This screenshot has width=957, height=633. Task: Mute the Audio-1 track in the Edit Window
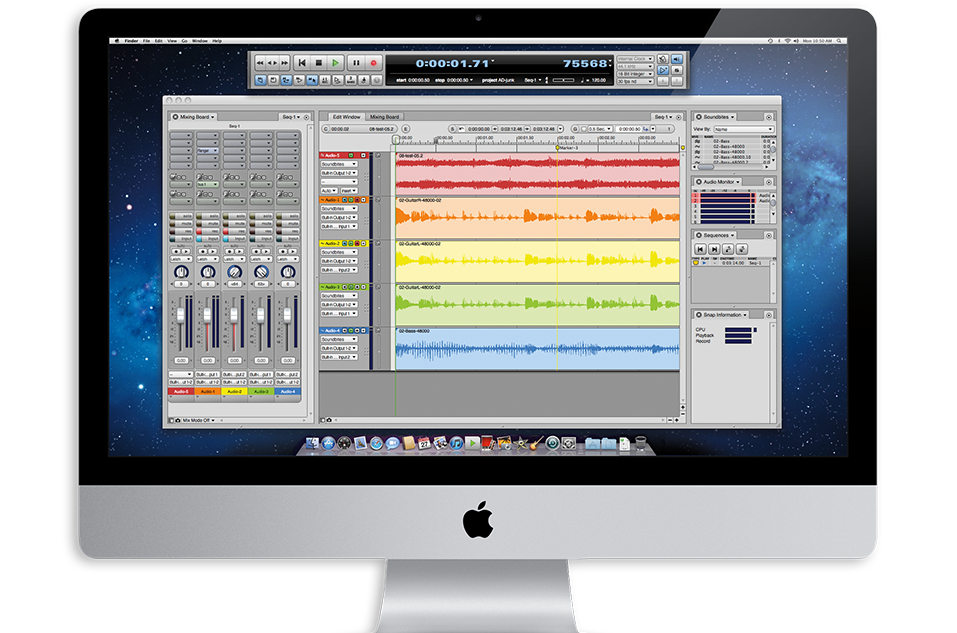pos(344,199)
